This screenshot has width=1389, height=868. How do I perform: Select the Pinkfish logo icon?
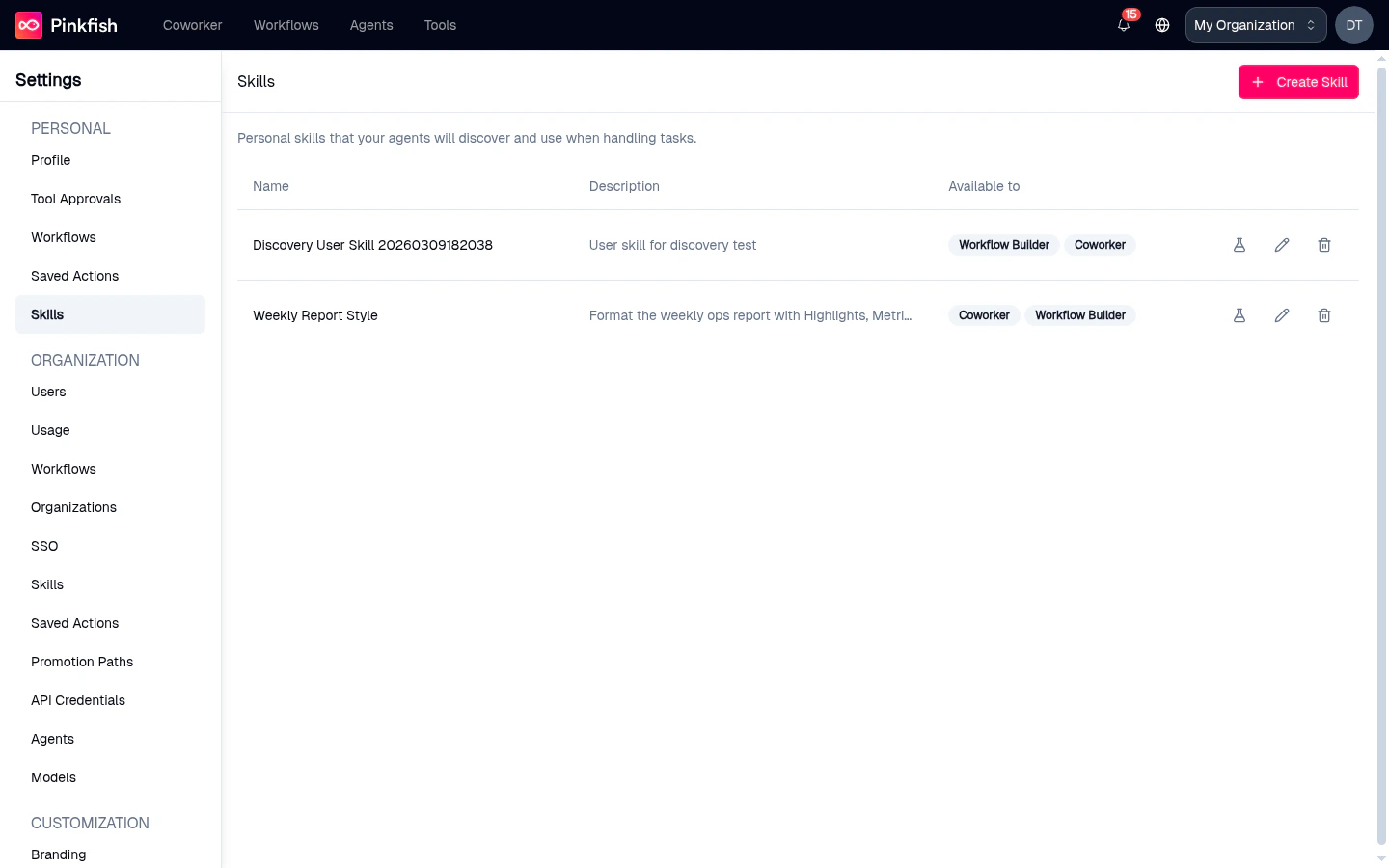tap(28, 24)
